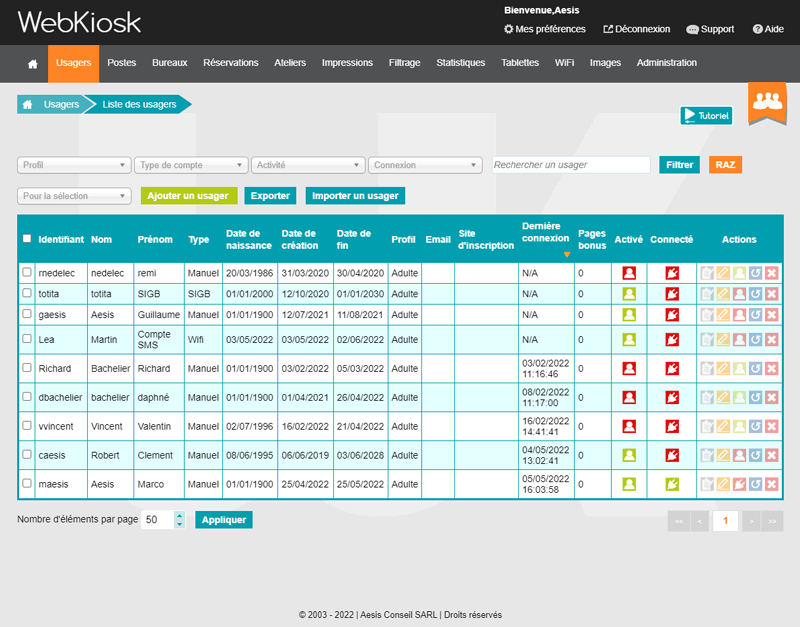Click the Appliquer button
The height and width of the screenshot is (627, 800).
(223, 520)
